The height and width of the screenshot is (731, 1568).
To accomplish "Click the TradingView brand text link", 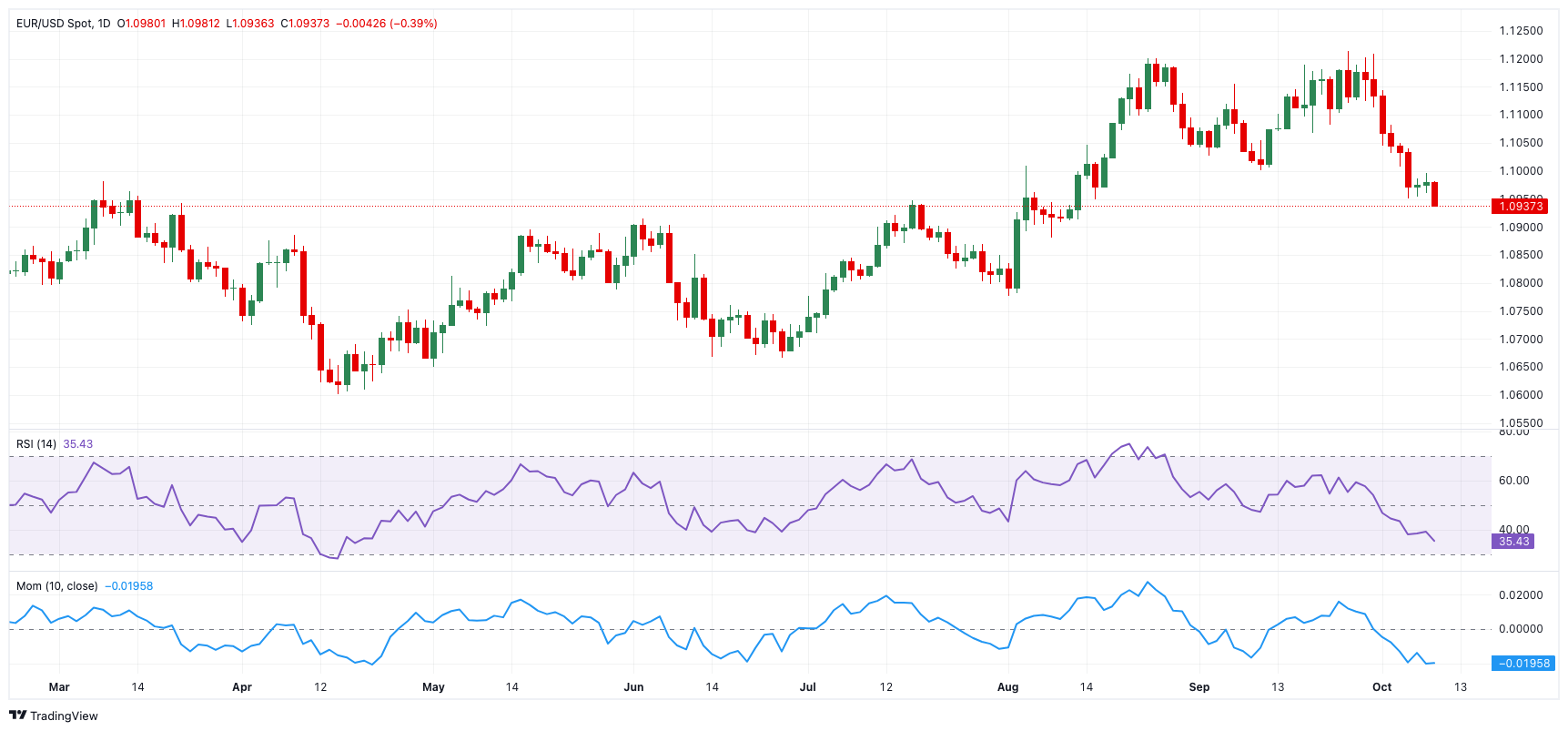I will pos(64,716).
